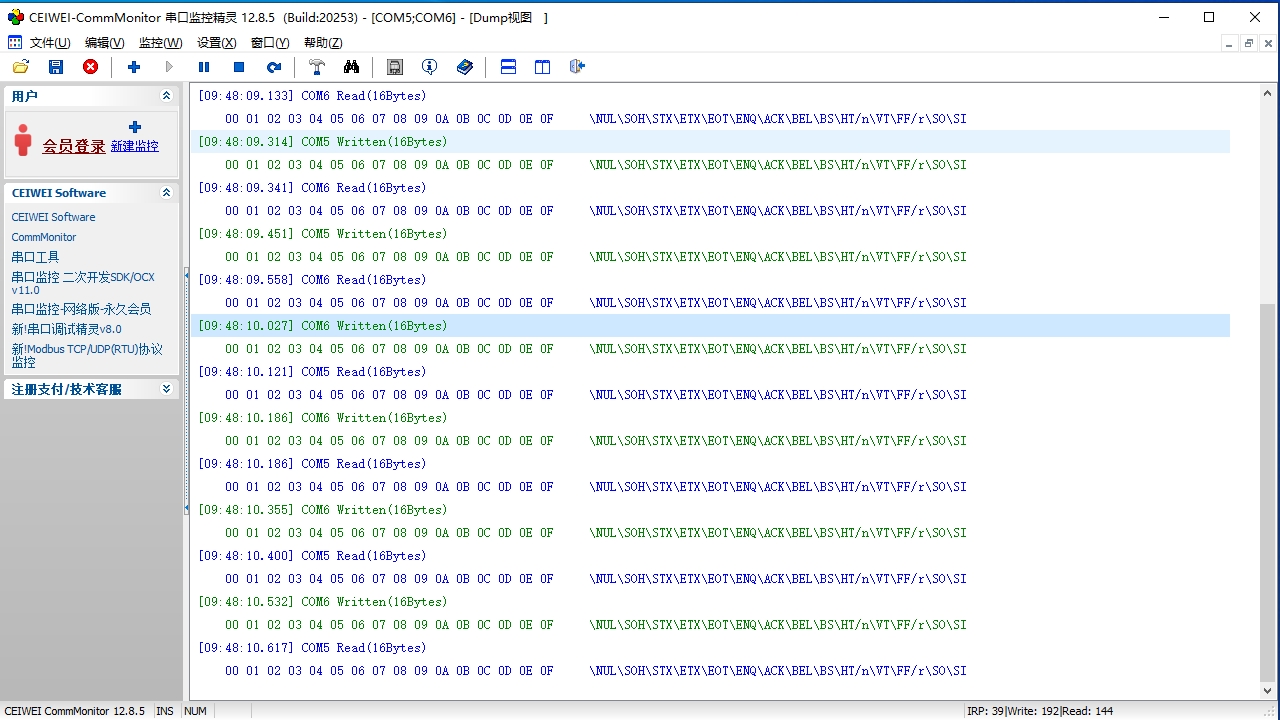Open the 串口调试精灵v8.0 link

coord(66,329)
